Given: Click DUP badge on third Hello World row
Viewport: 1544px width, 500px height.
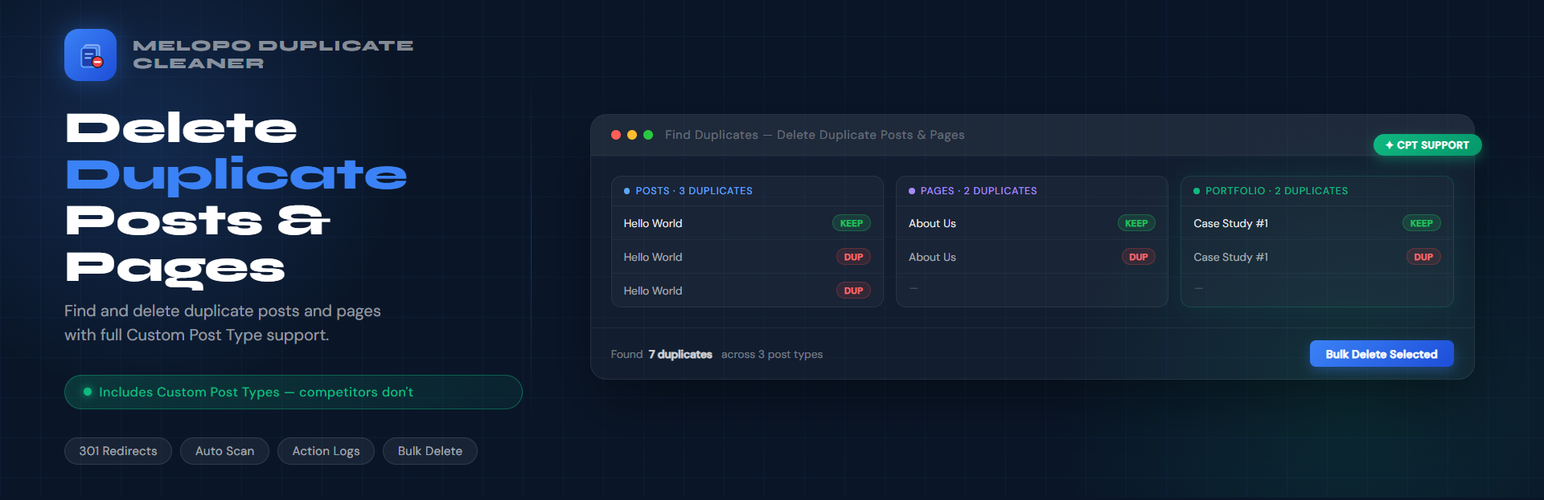Looking at the screenshot, I should point(853,291).
